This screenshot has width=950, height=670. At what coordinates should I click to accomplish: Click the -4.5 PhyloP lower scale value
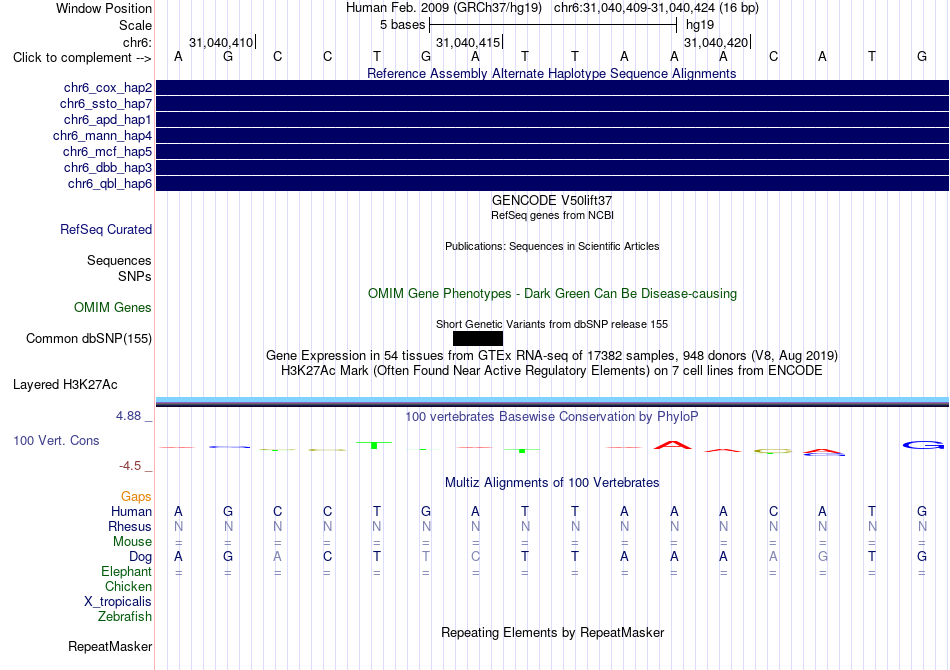click(130, 466)
